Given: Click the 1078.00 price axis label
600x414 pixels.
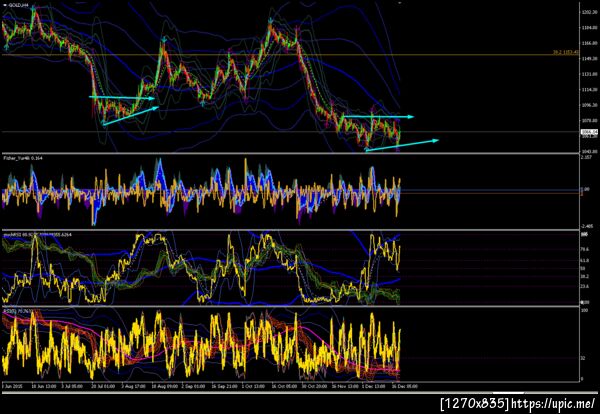Looking at the screenshot, I should (589, 121).
